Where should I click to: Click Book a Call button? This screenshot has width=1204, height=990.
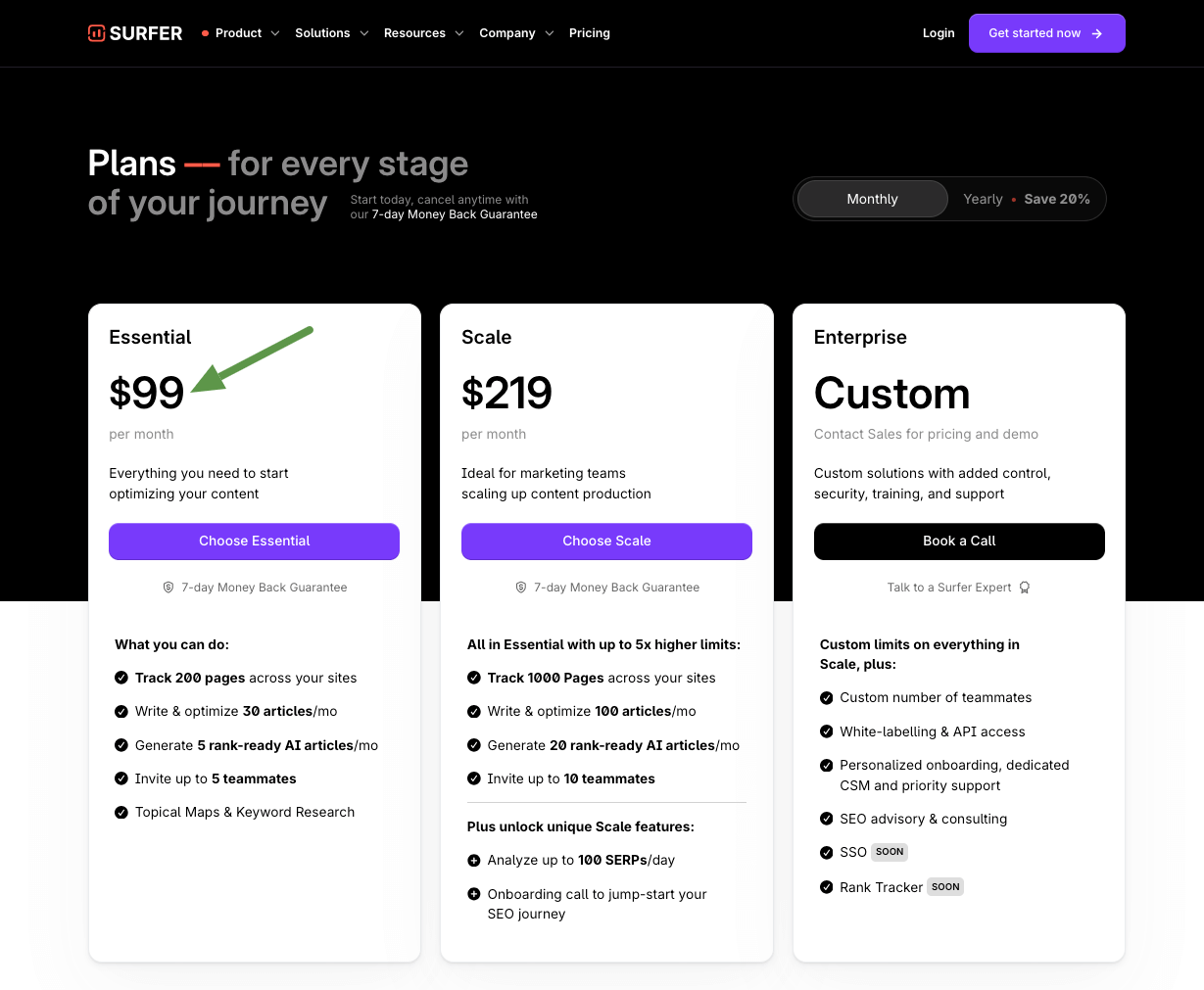pos(959,542)
